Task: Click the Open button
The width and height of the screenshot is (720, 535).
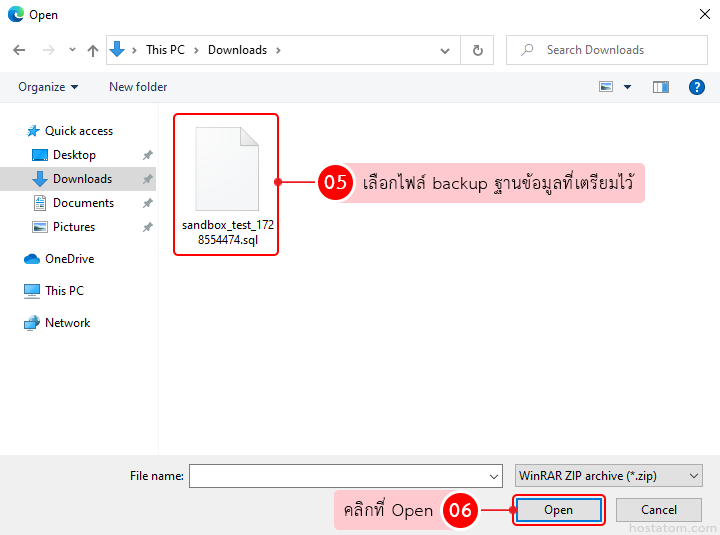Action: click(558, 510)
